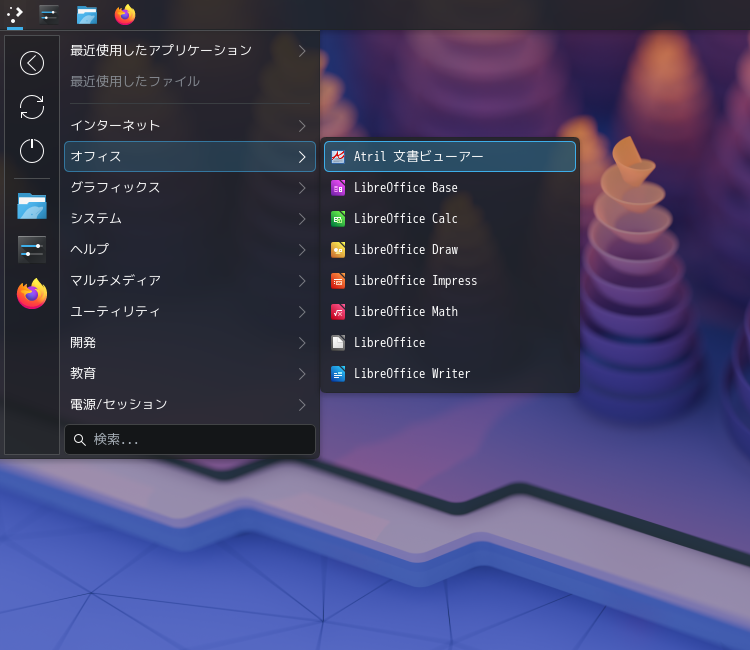750x650 pixels.
Task: Open the file manager folder icon in the menu sidebar
Action: pyautogui.click(x=32, y=206)
